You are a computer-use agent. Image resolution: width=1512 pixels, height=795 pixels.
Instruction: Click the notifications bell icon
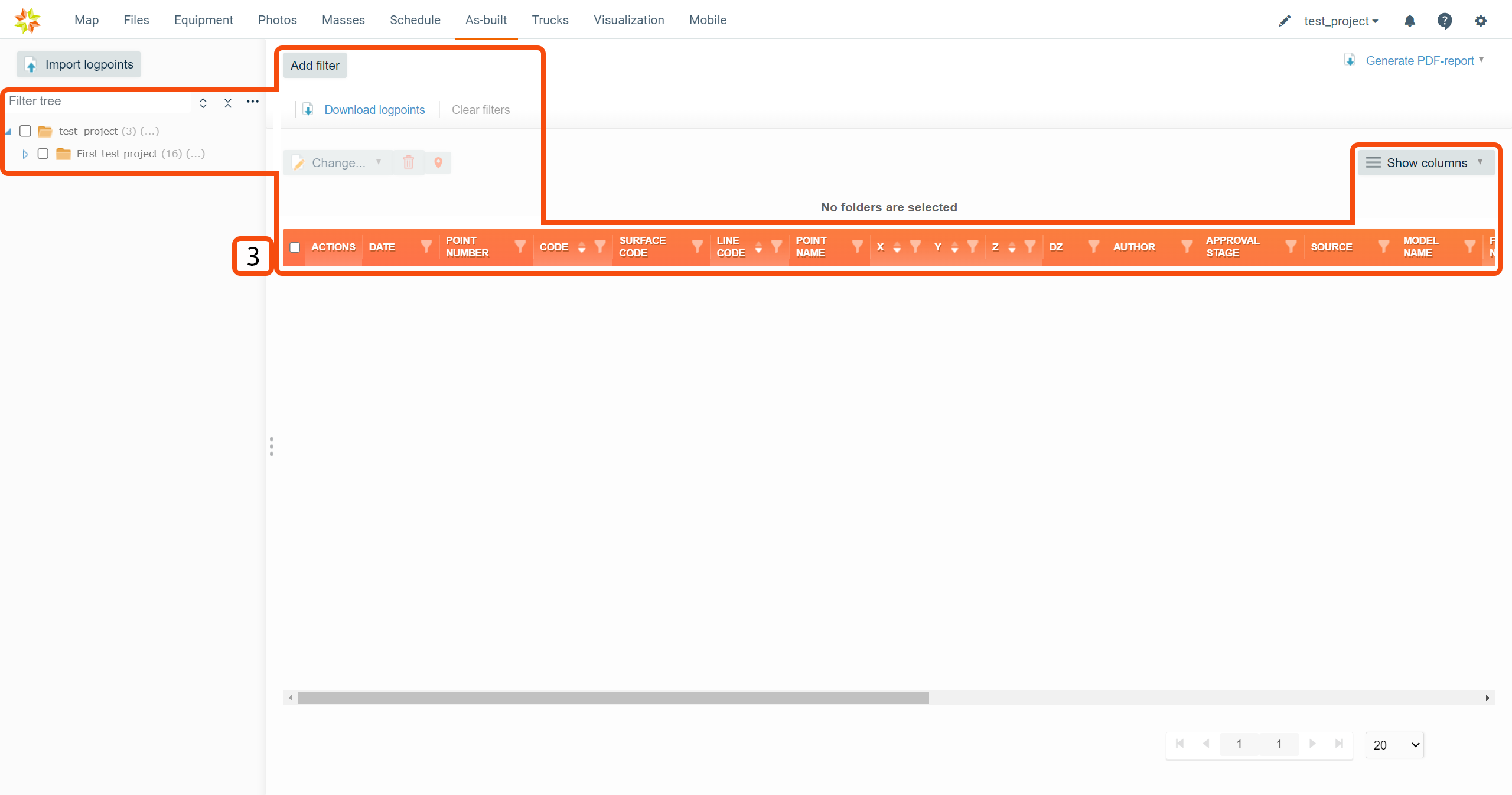click(x=1409, y=21)
